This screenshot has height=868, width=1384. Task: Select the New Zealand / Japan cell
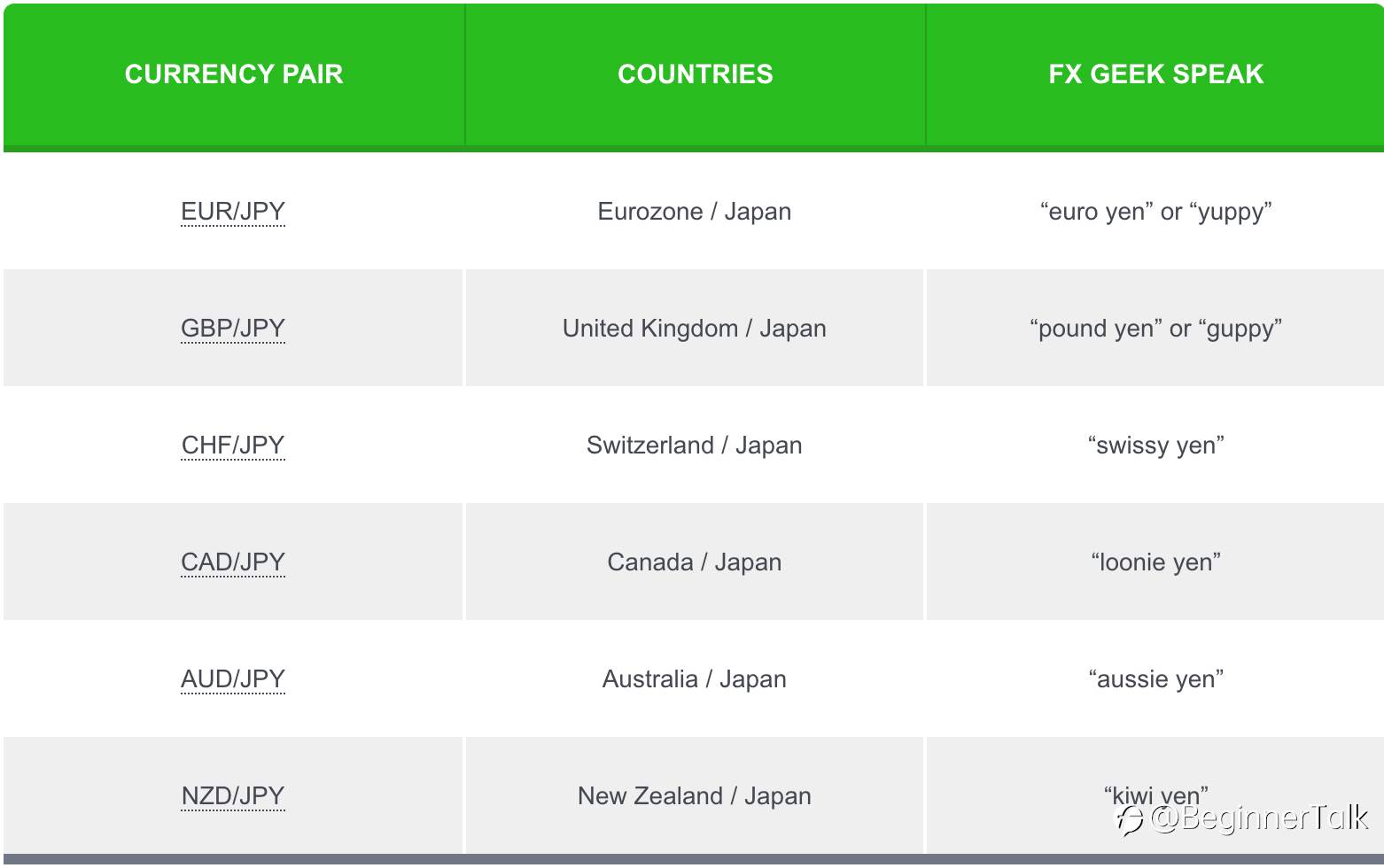pyautogui.click(x=695, y=796)
